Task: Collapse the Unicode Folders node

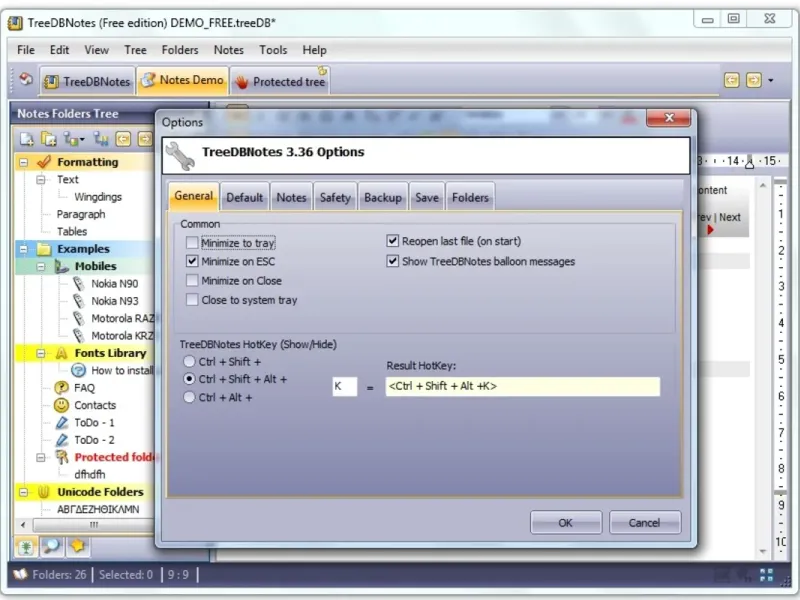Action: (23, 492)
